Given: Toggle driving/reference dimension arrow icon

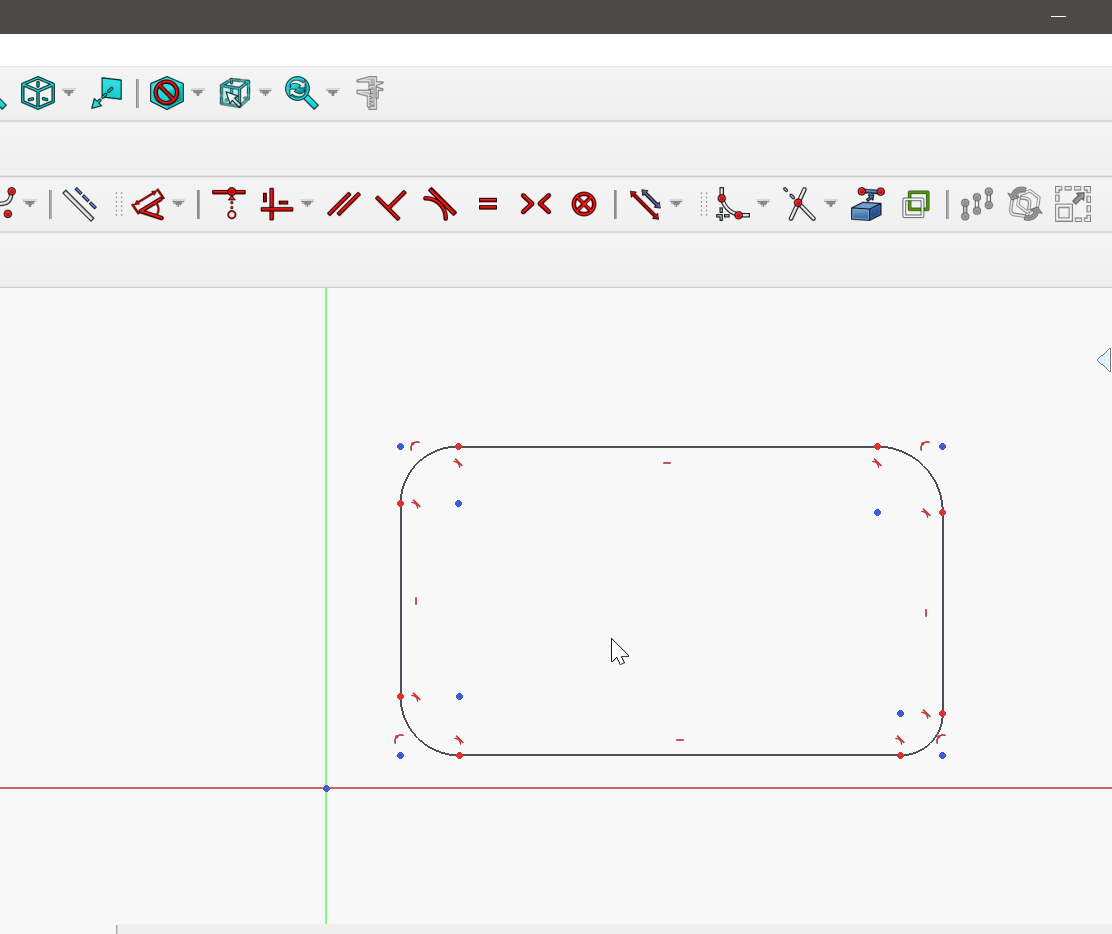Looking at the screenshot, I should [645, 204].
